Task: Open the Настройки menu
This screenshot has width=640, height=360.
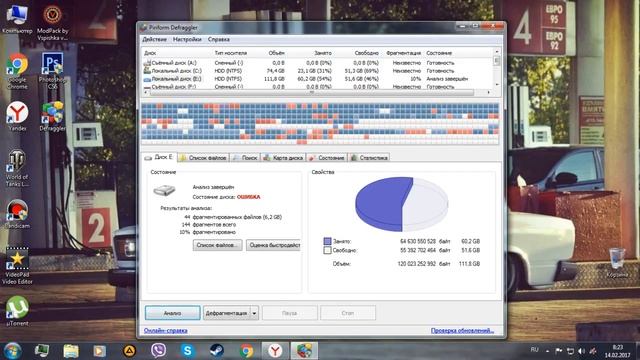Action: click(x=187, y=40)
